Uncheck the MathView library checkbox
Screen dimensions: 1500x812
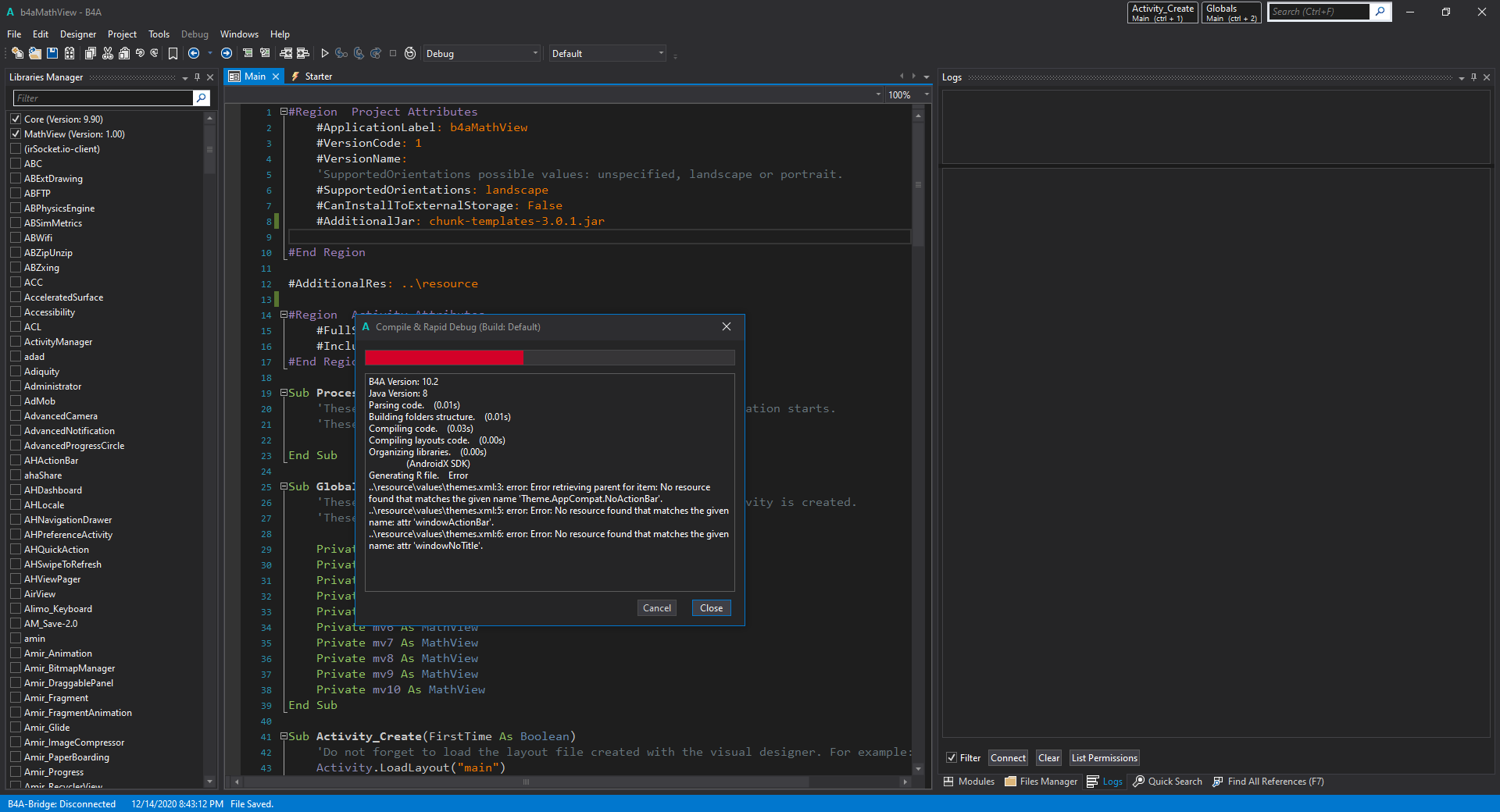point(16,134)
